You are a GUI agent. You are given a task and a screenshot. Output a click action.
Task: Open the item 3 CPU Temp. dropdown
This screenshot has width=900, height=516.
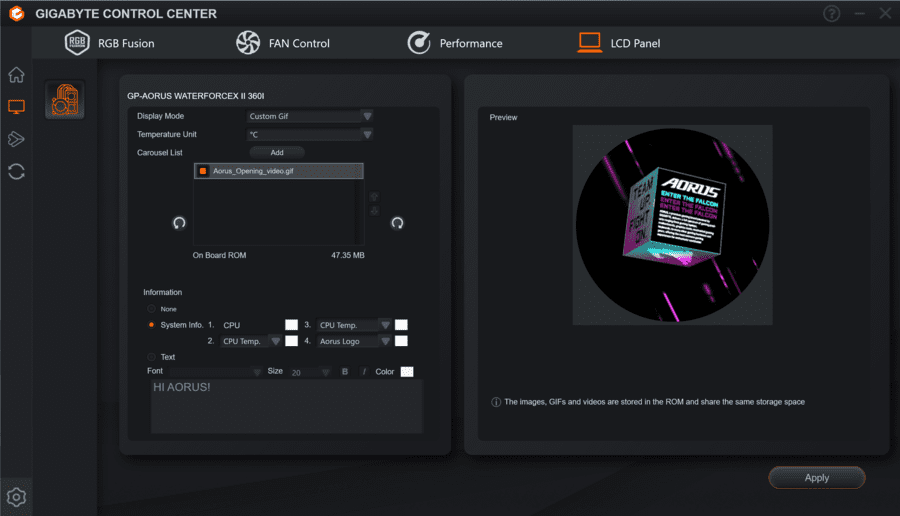tap(355, 325)
